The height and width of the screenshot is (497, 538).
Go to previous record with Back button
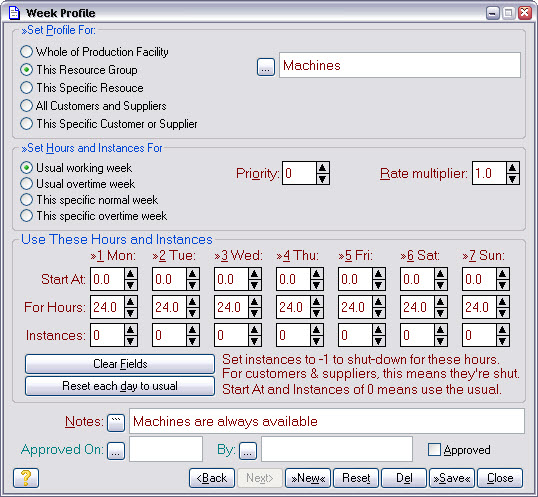pos(212,478)
